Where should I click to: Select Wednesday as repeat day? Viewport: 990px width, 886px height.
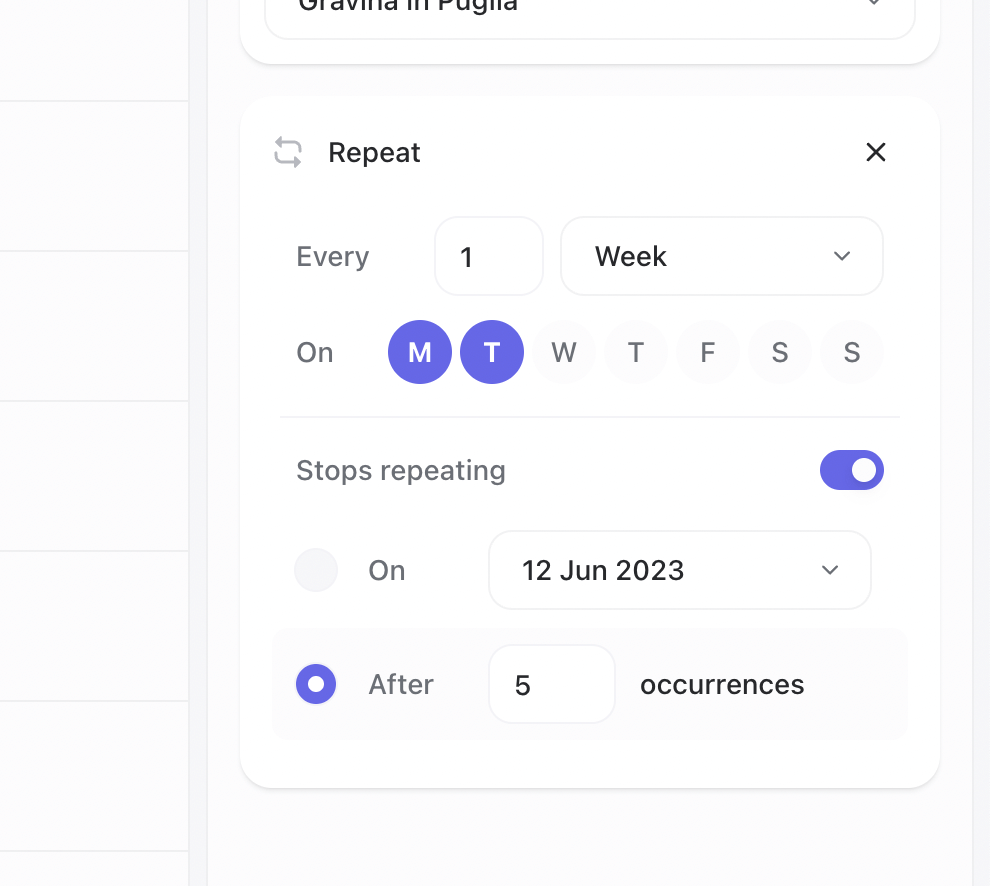564,352
